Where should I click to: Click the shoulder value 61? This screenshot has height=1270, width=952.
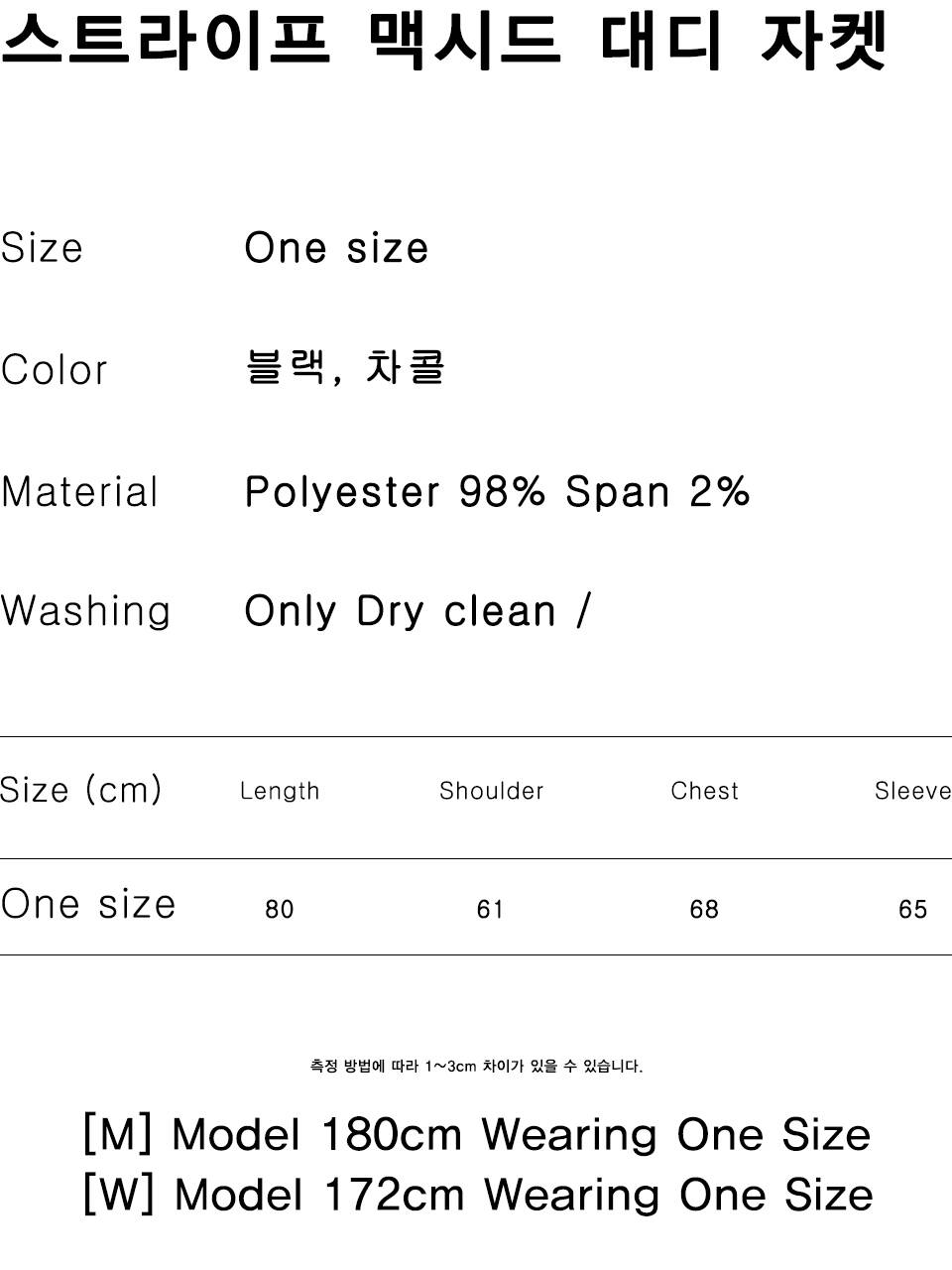point(491,909)
